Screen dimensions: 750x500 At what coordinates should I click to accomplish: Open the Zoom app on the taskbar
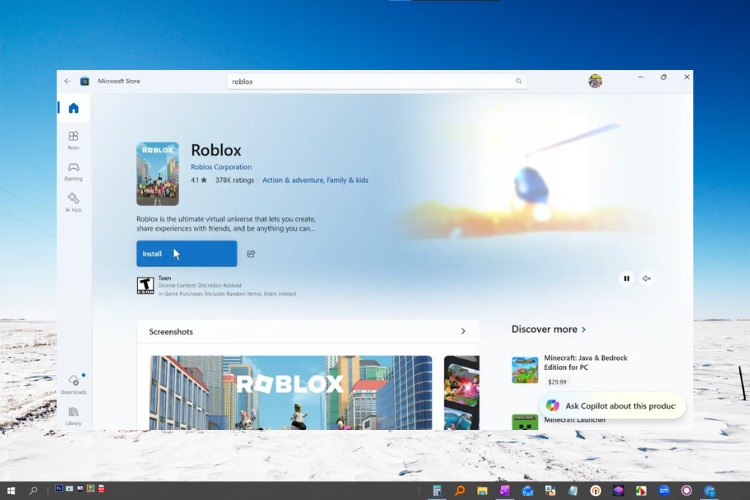(664, 490)
